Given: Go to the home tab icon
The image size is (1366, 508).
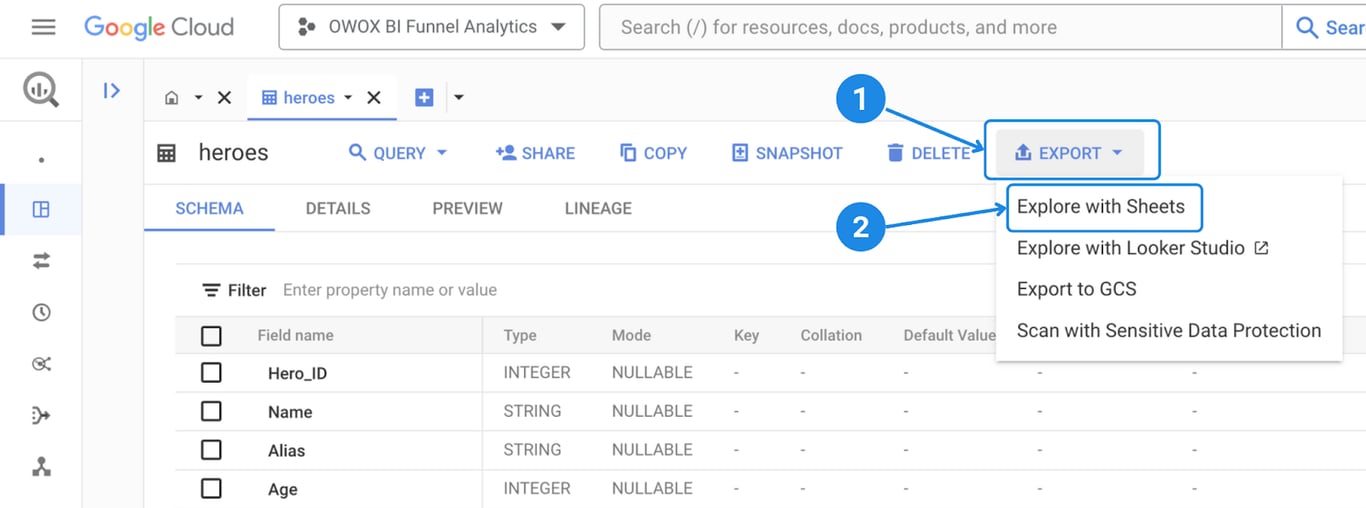Looking at the screenshot, I should tap(172, 97).
